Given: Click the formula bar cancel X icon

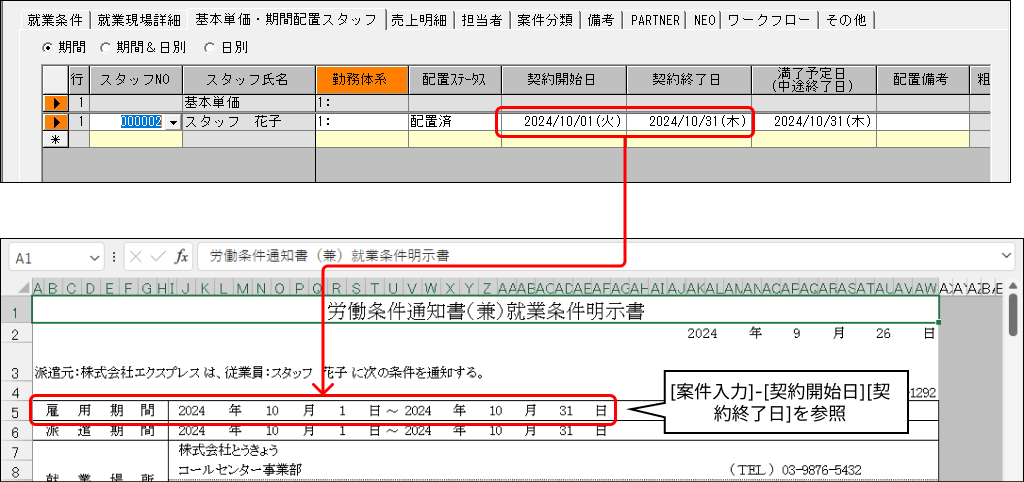Looking at the screenshot, I should click(136, 256).
